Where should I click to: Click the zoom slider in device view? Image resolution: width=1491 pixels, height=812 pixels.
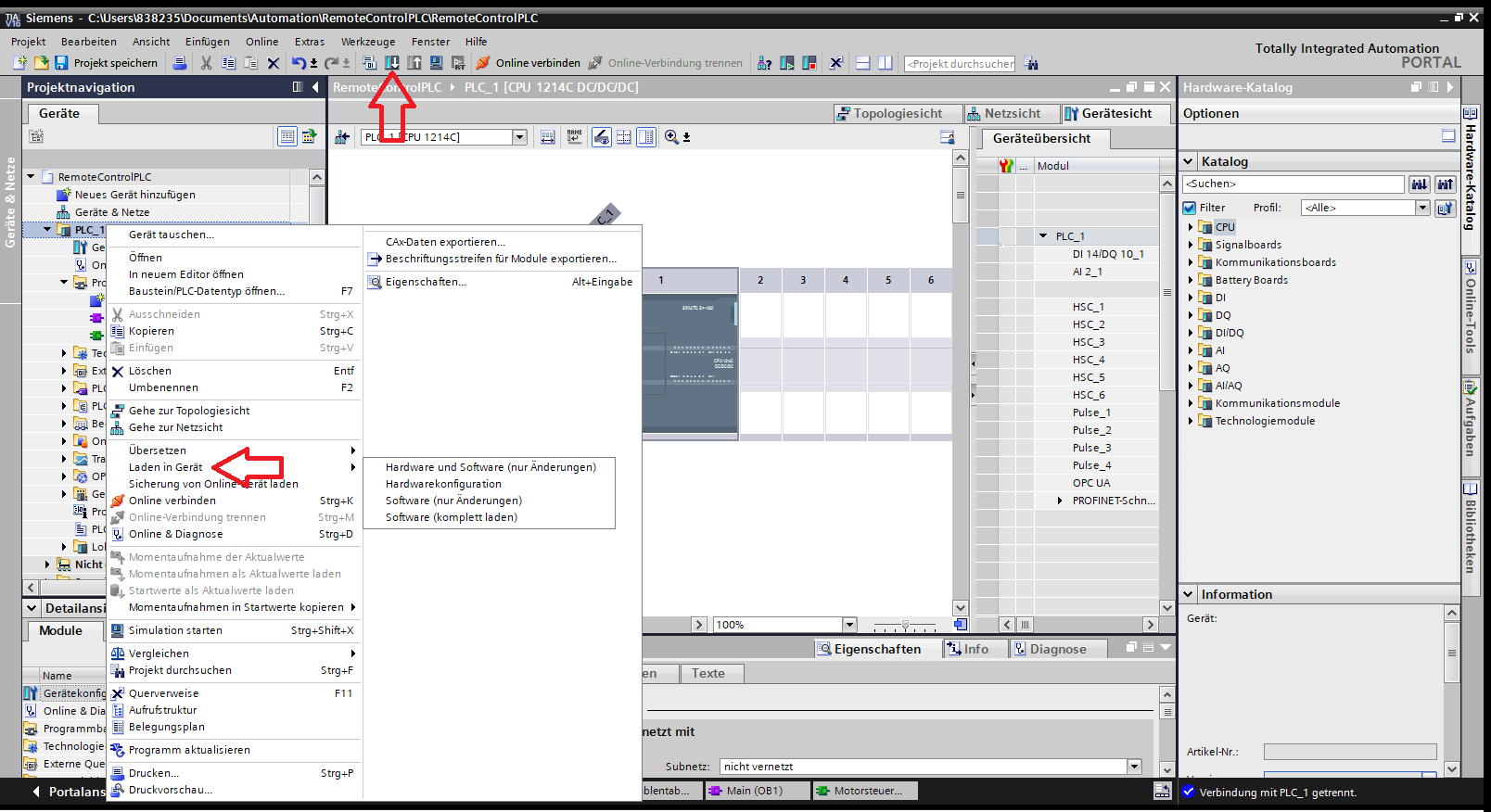[906, 625]
